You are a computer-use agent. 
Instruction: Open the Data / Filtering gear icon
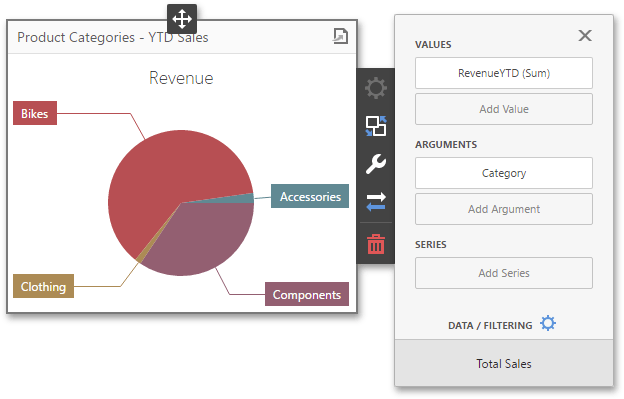[x=548, y=323]
